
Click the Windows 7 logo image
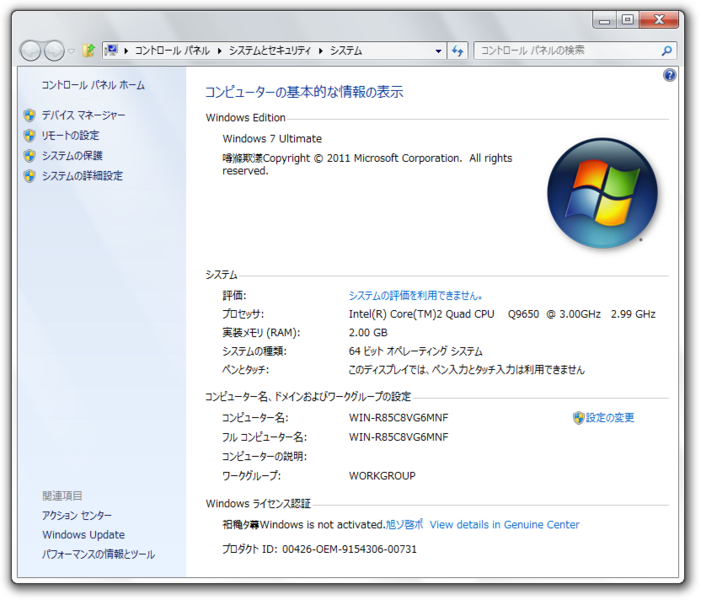point(602,193)
